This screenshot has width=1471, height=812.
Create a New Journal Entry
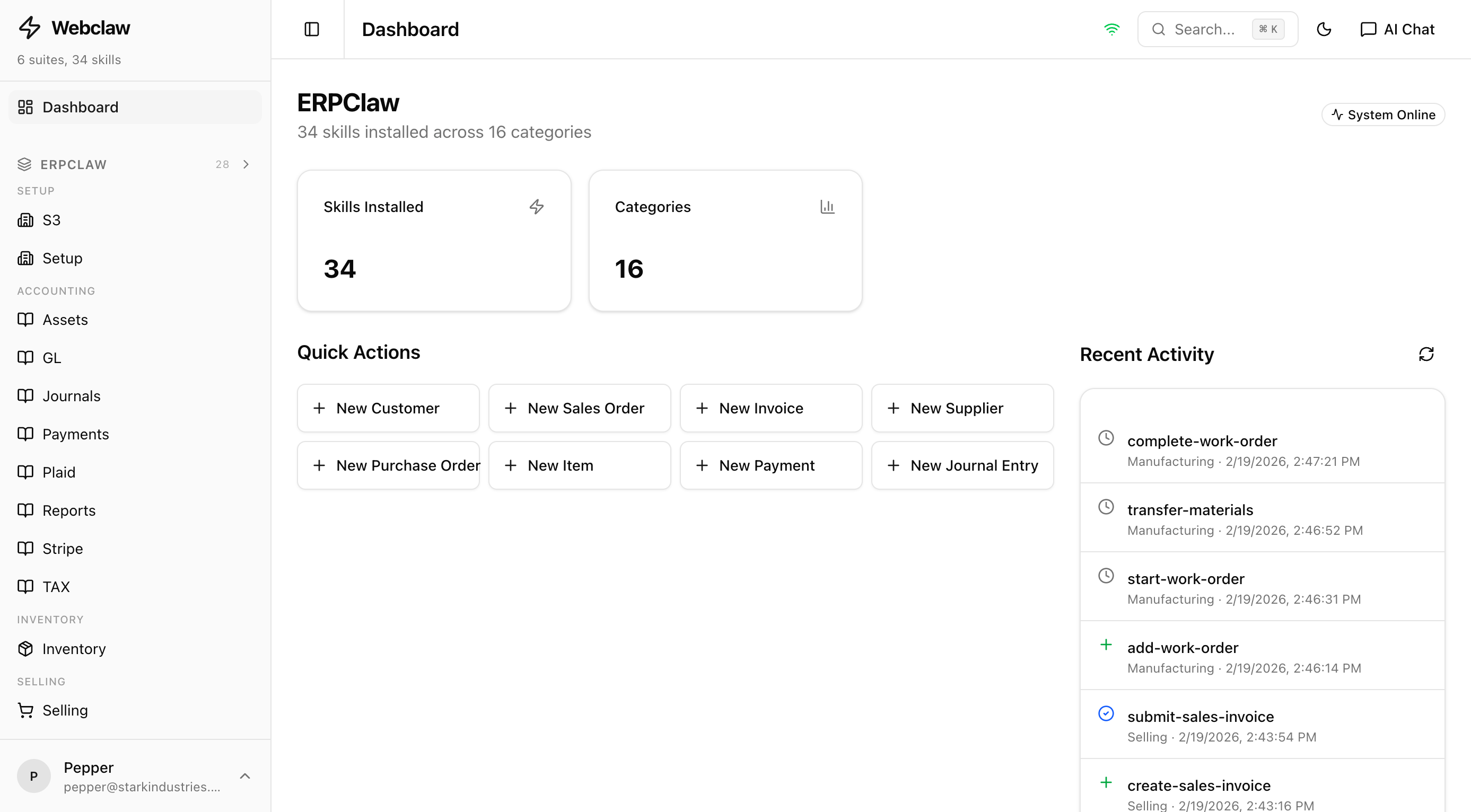coord(962,465)
